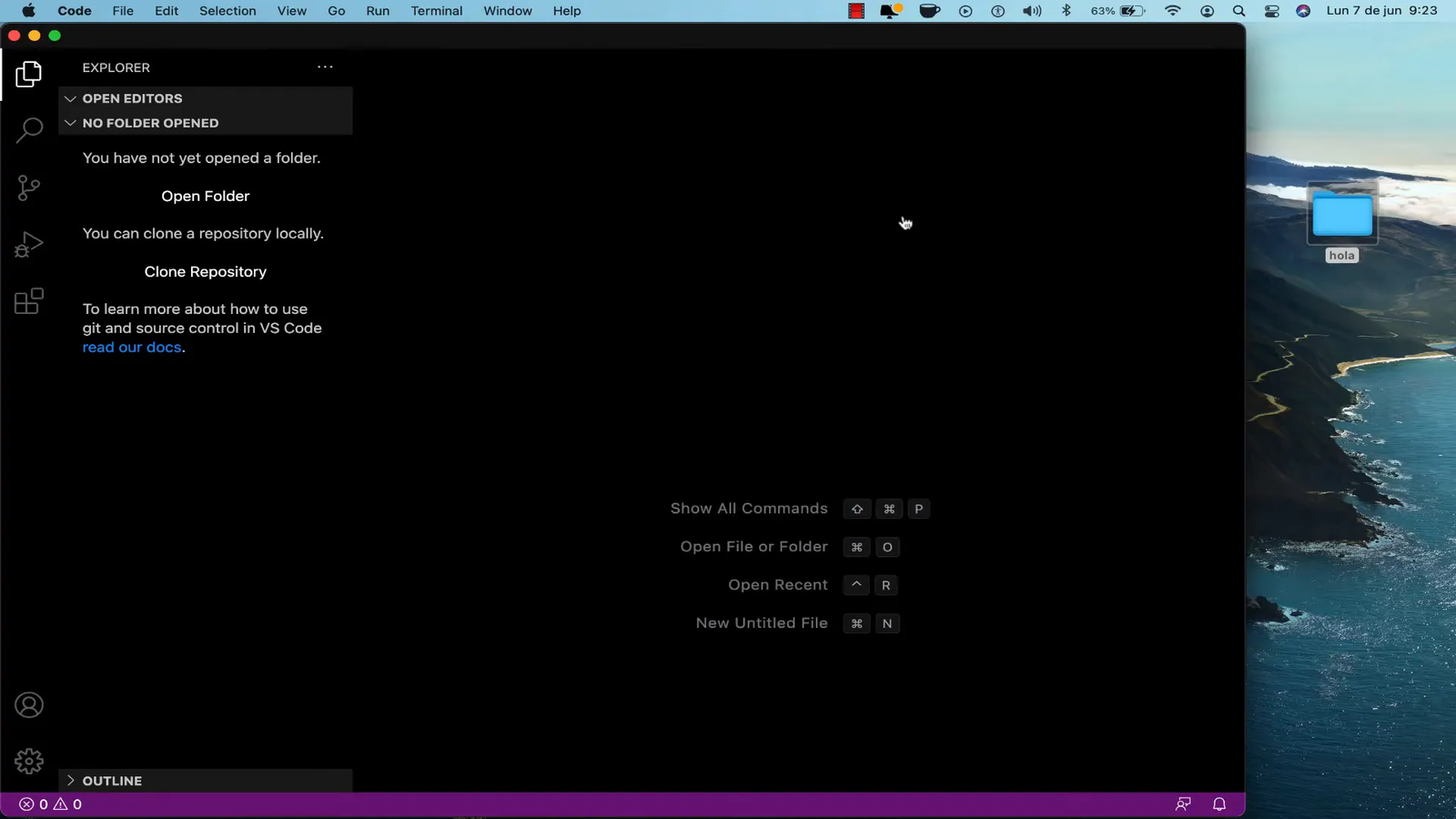Open the Run and Debug view icon
1456x819 pixels.
pos(28,244)
